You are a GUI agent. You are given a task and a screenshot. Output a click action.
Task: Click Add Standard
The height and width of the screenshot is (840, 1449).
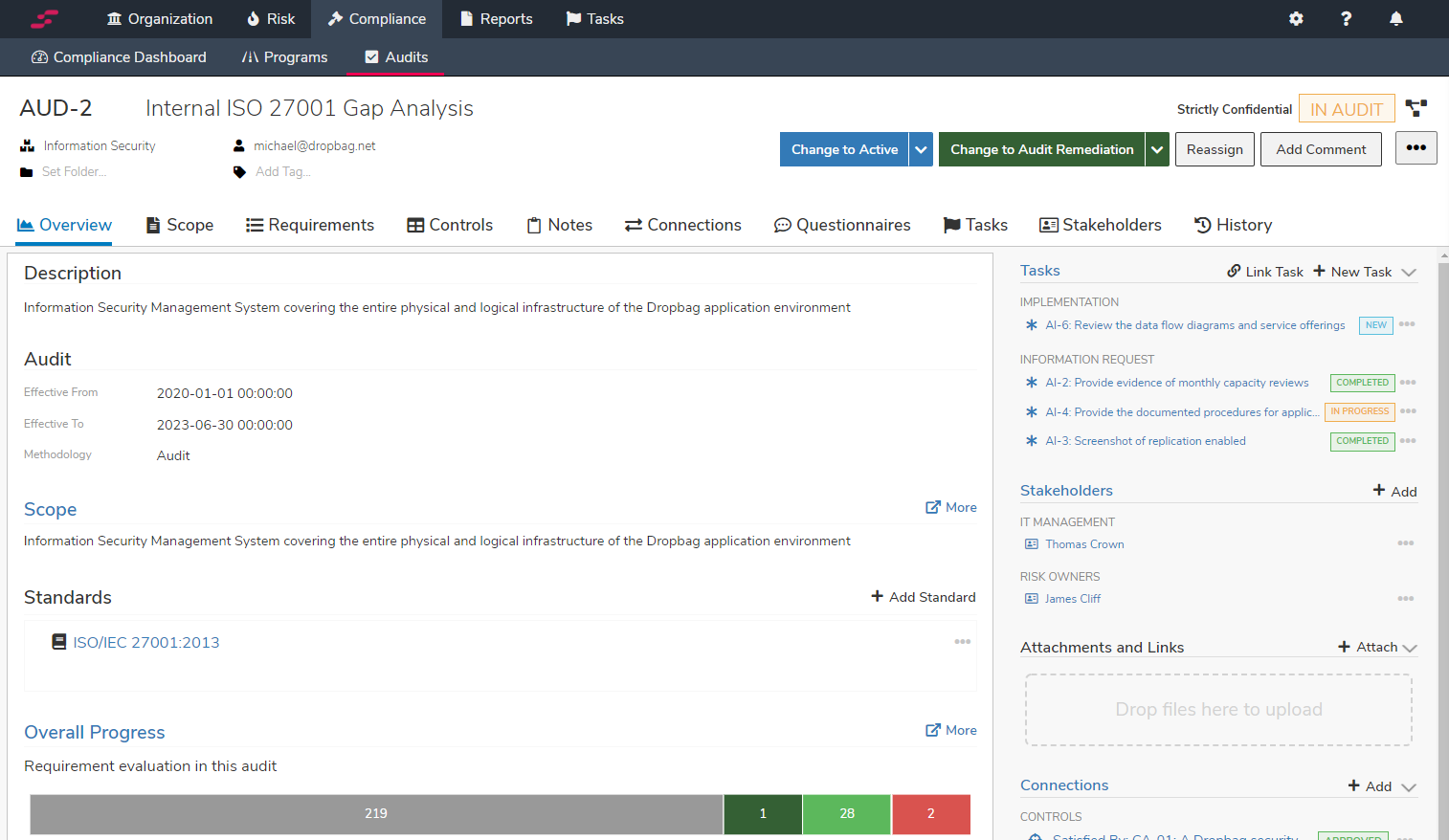(923, 597)
